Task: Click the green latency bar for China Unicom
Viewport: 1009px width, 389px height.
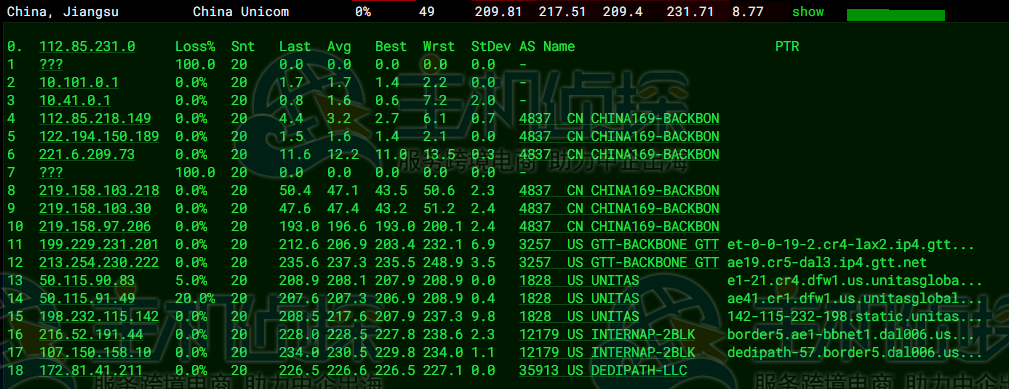Action: (x=896, y=15)
